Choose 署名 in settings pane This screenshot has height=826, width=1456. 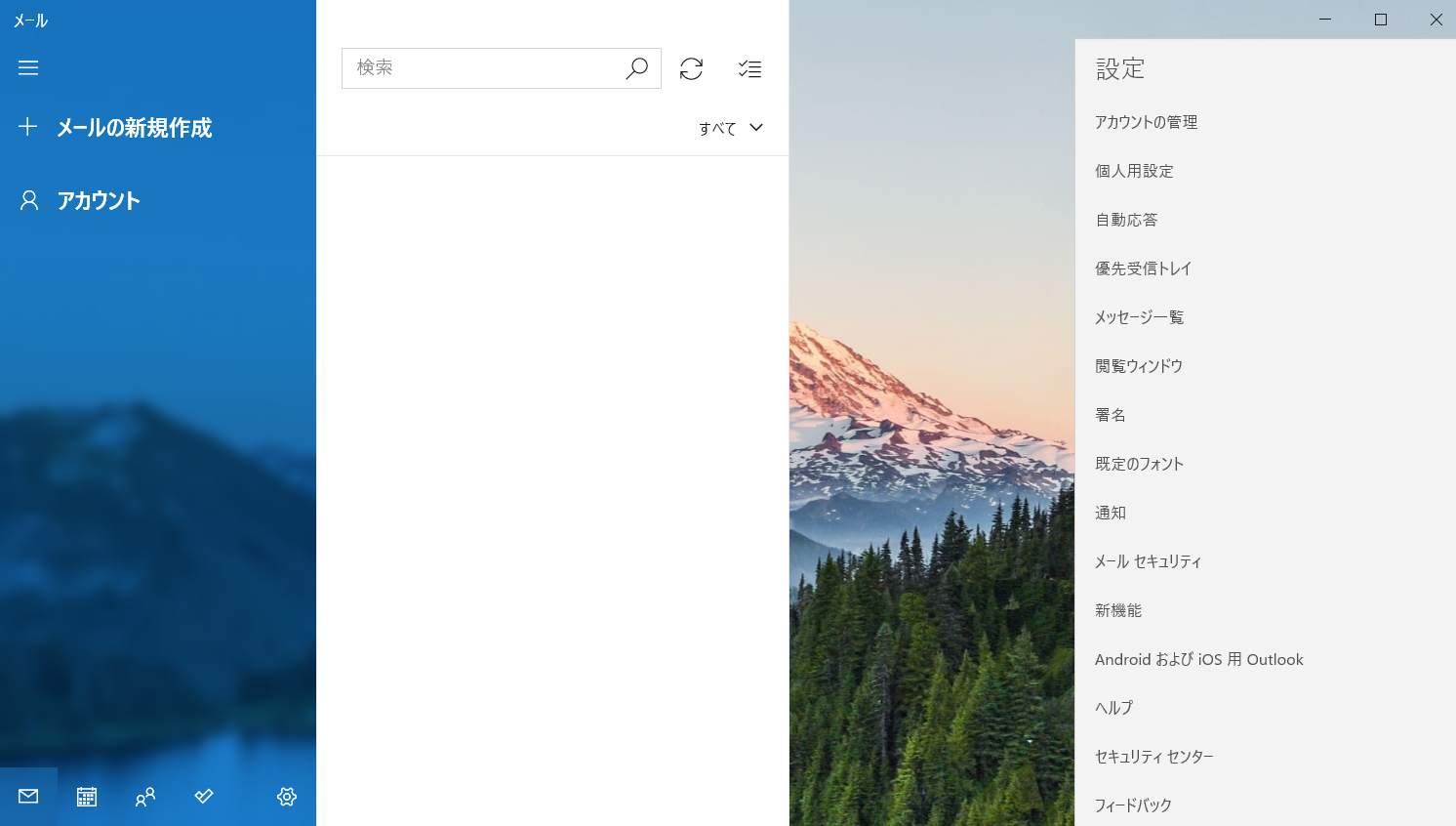pos(1266,415)
